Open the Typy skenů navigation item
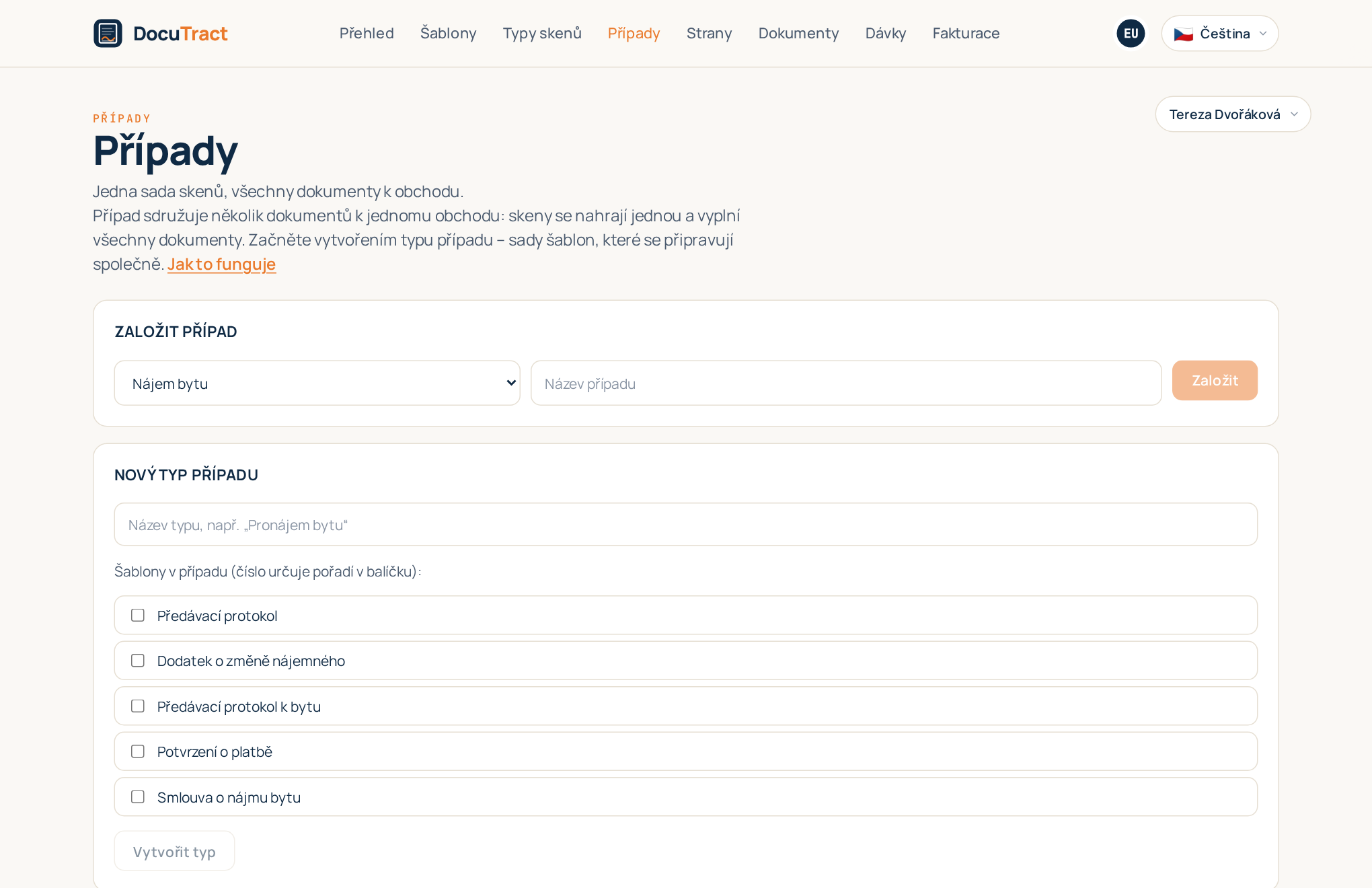1372x888 pixels. 542,33
